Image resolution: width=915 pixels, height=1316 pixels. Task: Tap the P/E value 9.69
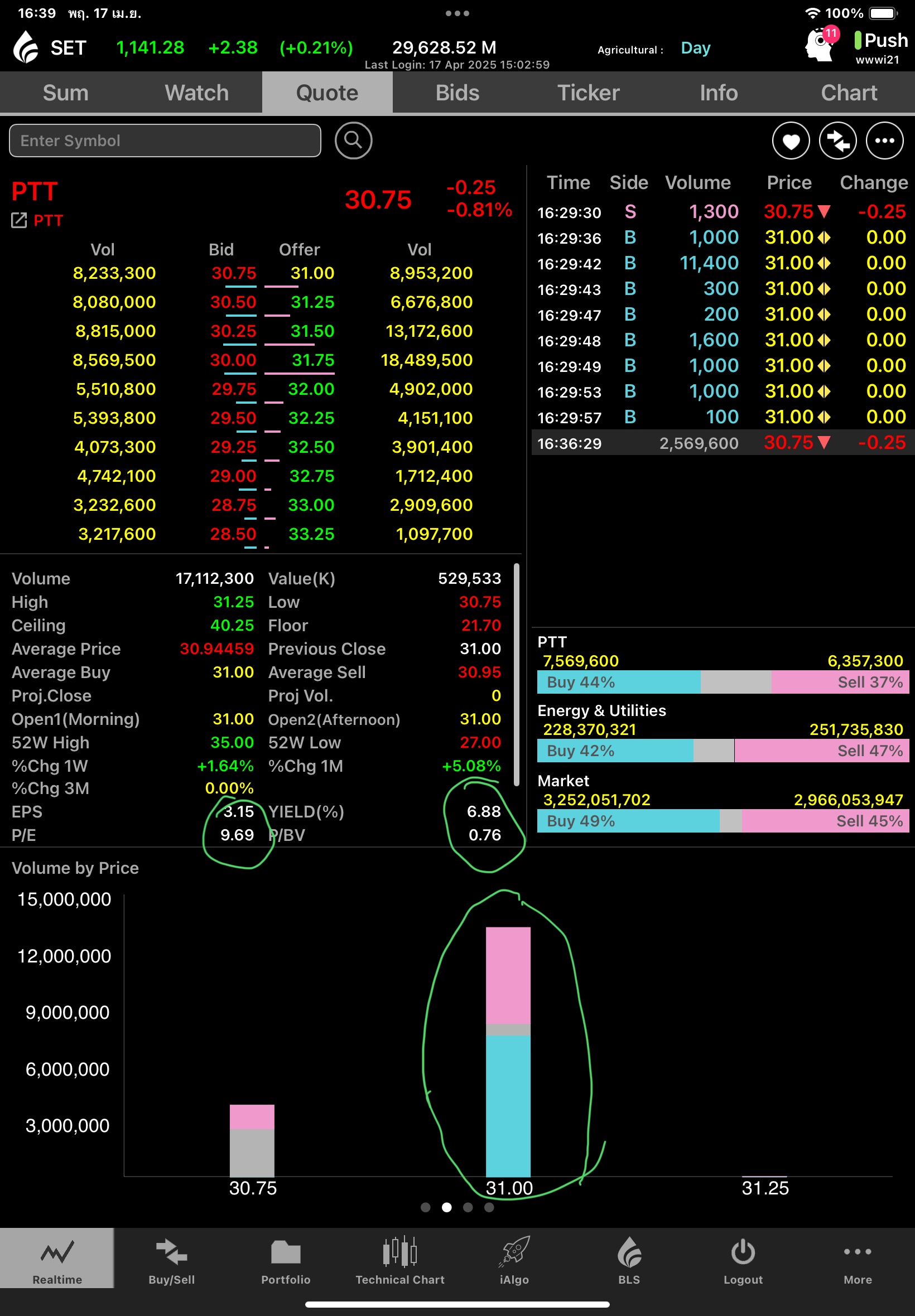pyautogui.click(x=237, y=835)
